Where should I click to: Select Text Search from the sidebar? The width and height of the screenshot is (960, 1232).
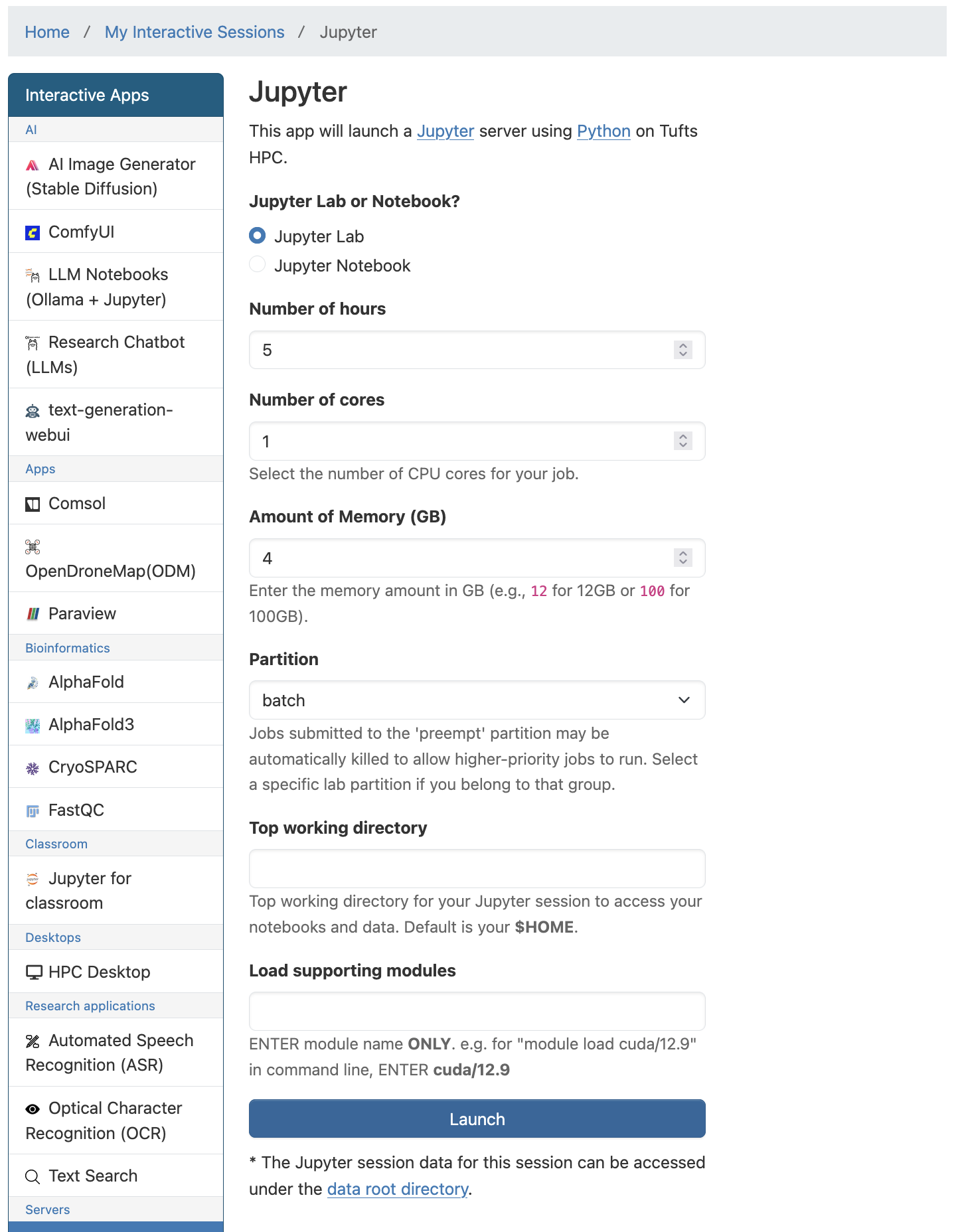(92, 1176)
